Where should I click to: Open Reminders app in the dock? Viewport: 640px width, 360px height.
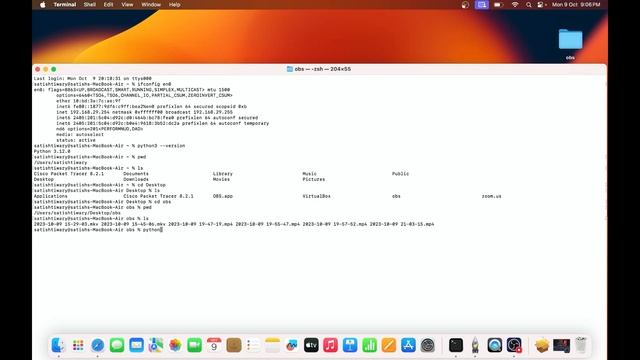(x=253, y=345)
